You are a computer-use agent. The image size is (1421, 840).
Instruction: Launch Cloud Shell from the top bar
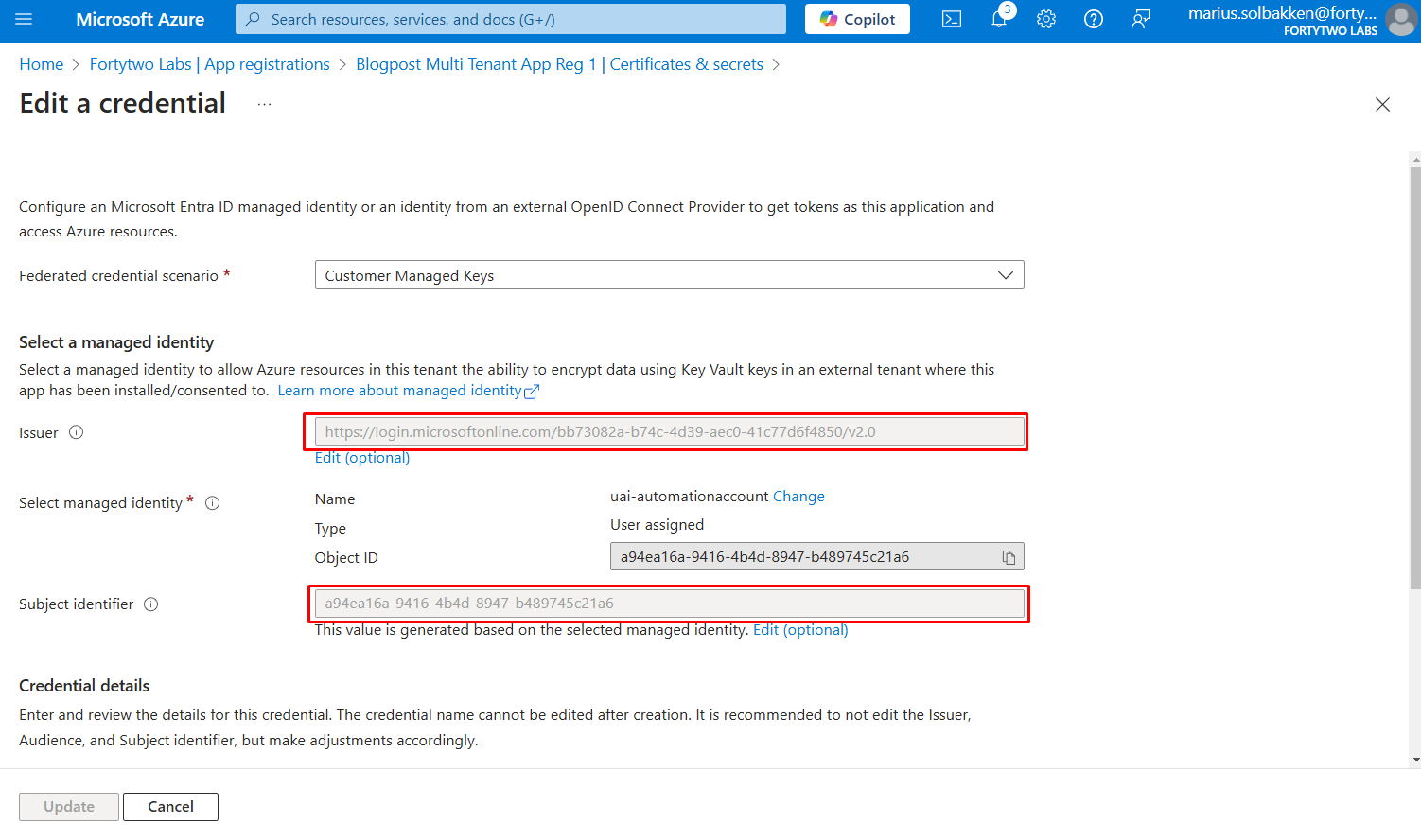(952, 19)
